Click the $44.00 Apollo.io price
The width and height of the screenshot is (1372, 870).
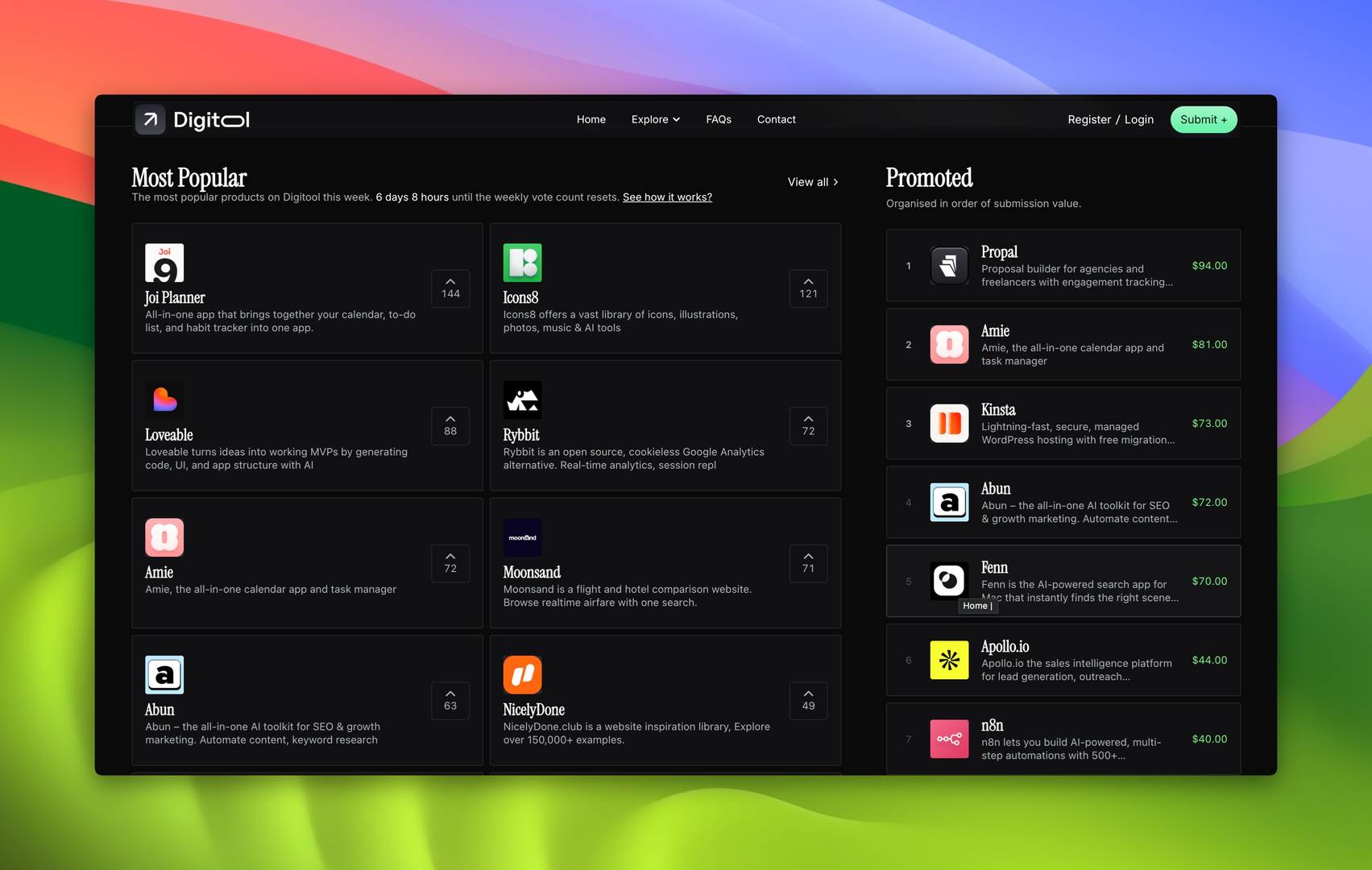coord(1209,661)
